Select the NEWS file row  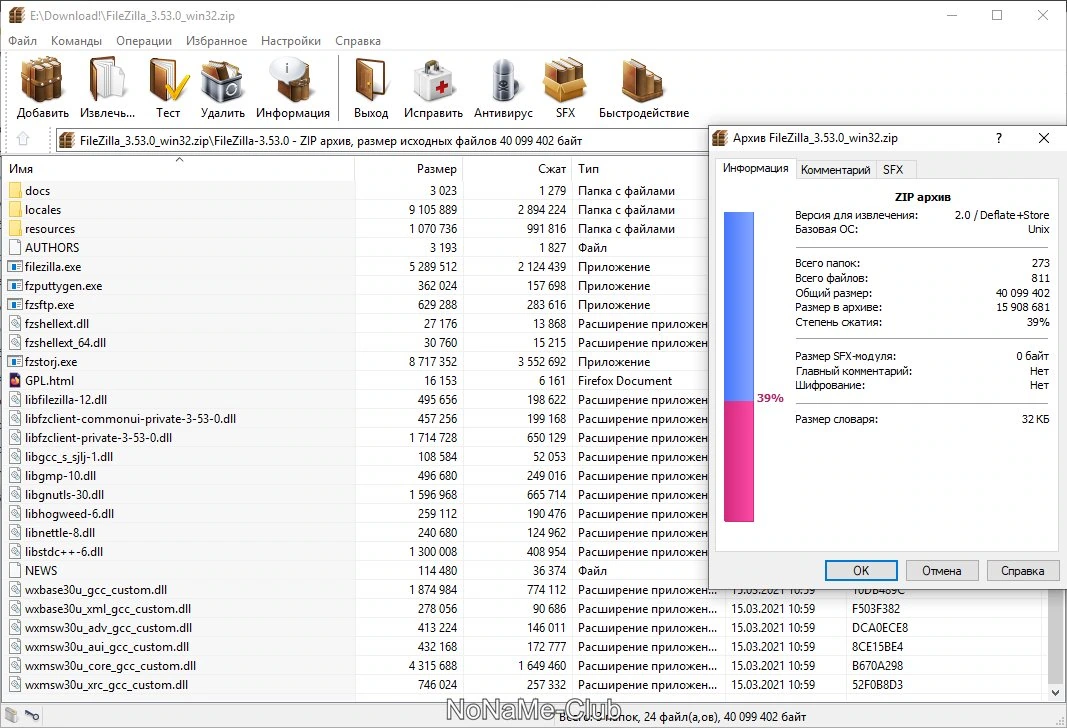point(356,571)
